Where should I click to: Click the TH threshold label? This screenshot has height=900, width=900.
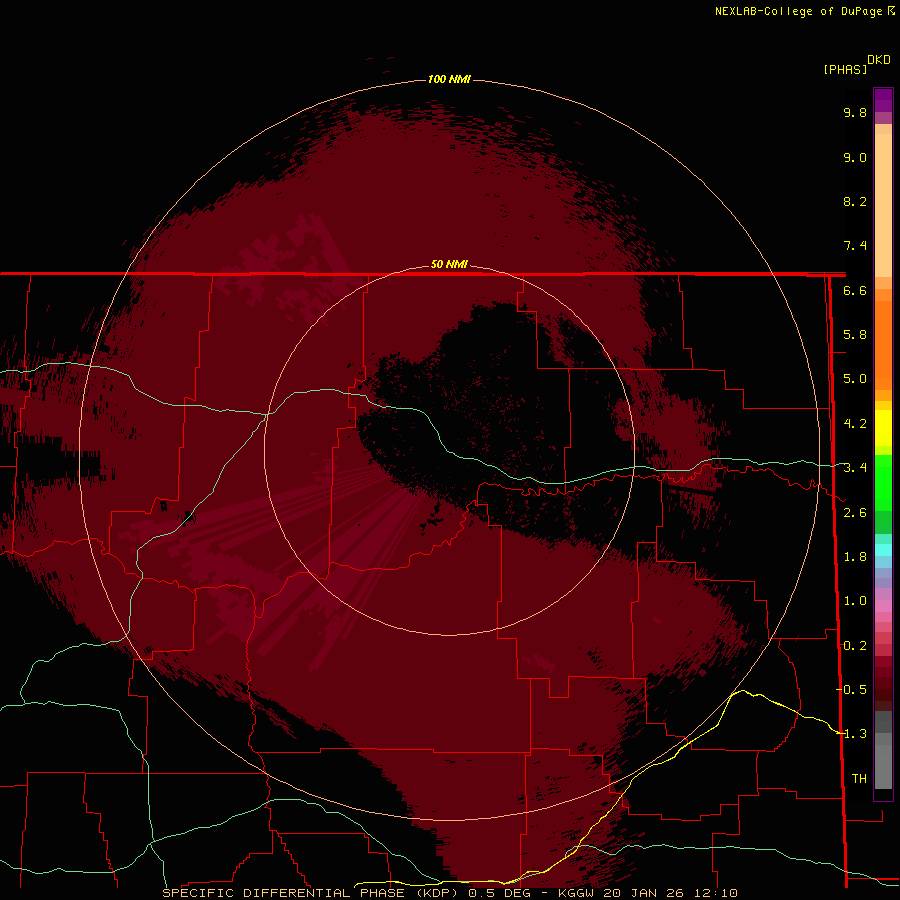tap(859, 779)
